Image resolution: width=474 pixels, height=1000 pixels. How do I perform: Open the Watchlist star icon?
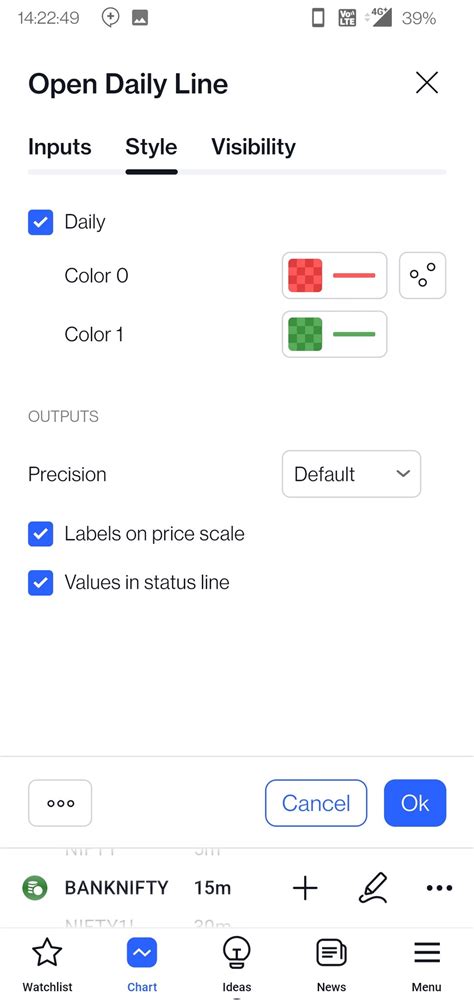[47, 953]
